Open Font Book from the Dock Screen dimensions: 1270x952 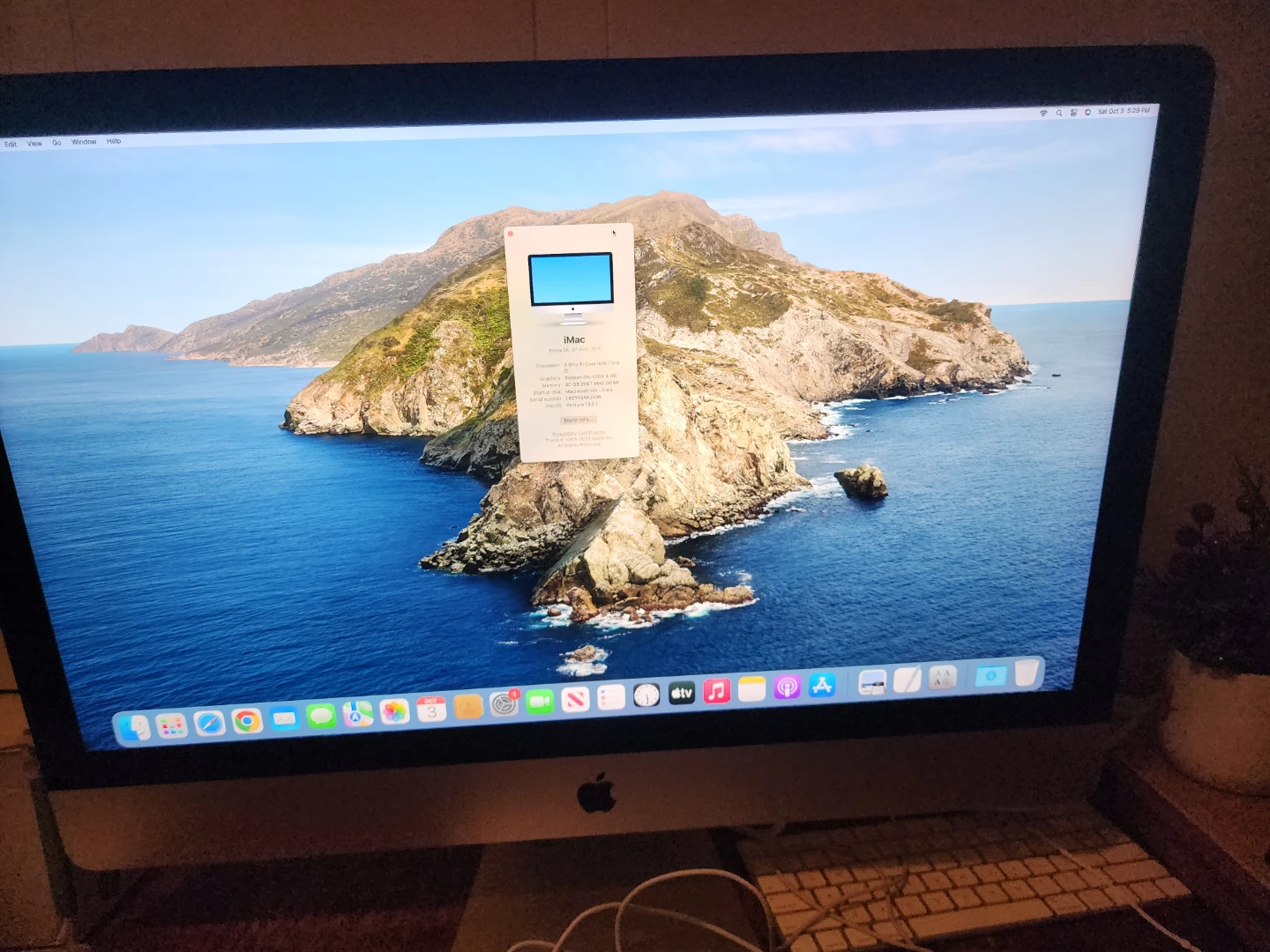(943, 678)
